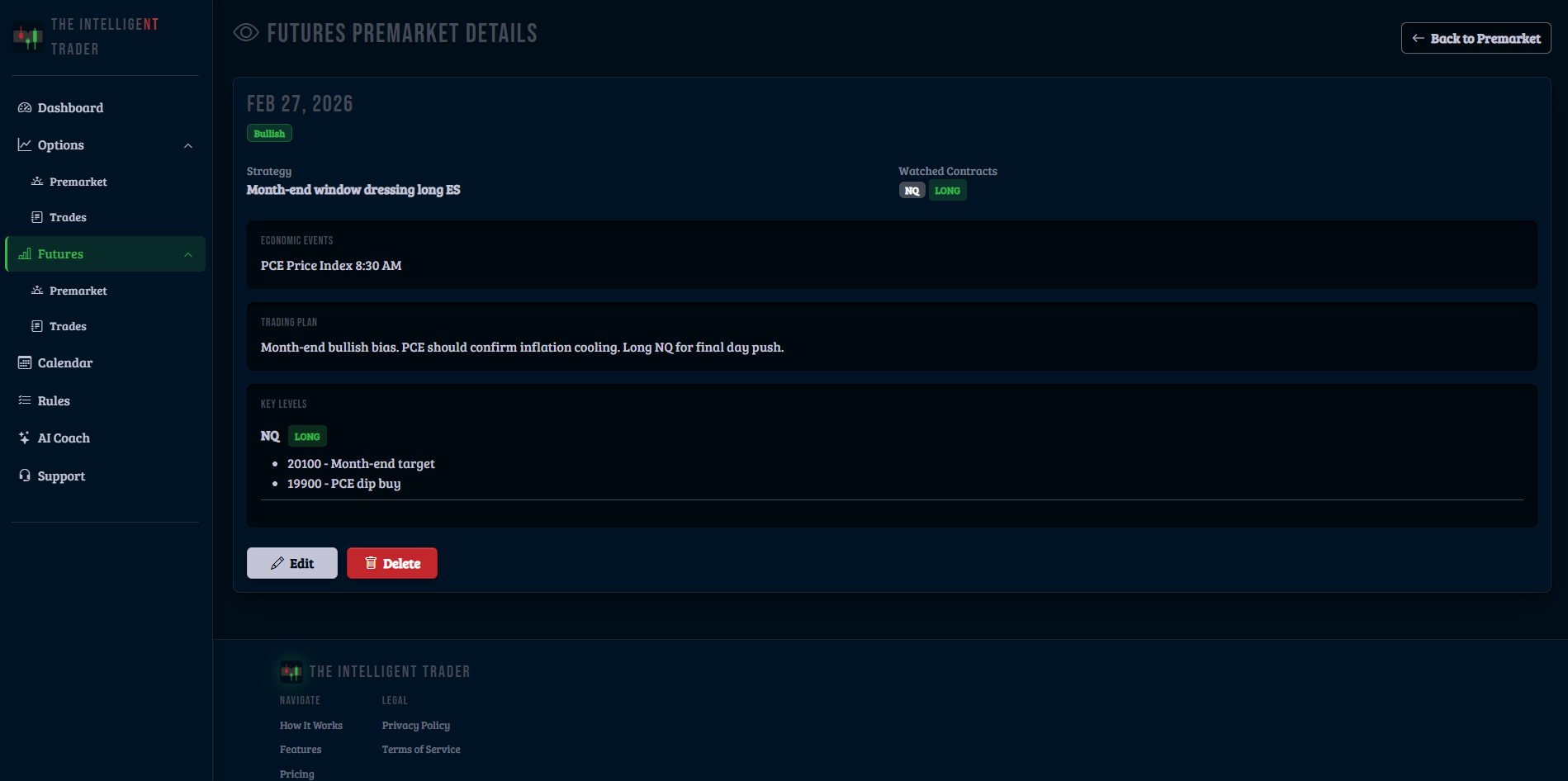Click the green Bullish badge
The image size is (1568, 781).
tap(269, 133)
